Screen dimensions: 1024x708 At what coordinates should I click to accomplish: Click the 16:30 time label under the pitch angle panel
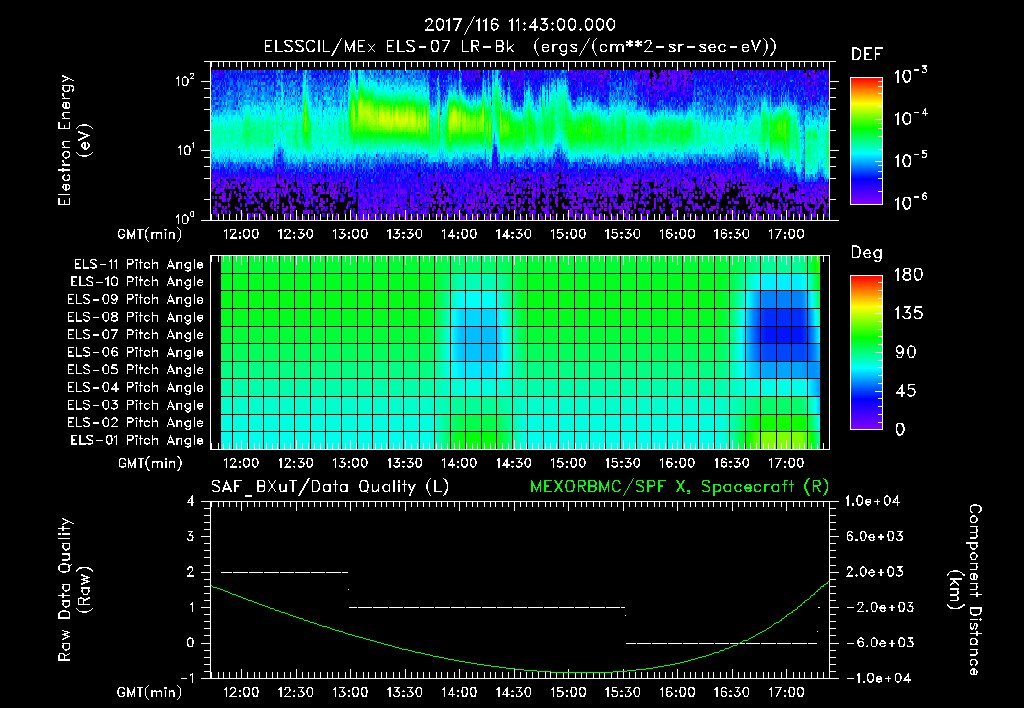pyautogui.click(x=731, y=463)
